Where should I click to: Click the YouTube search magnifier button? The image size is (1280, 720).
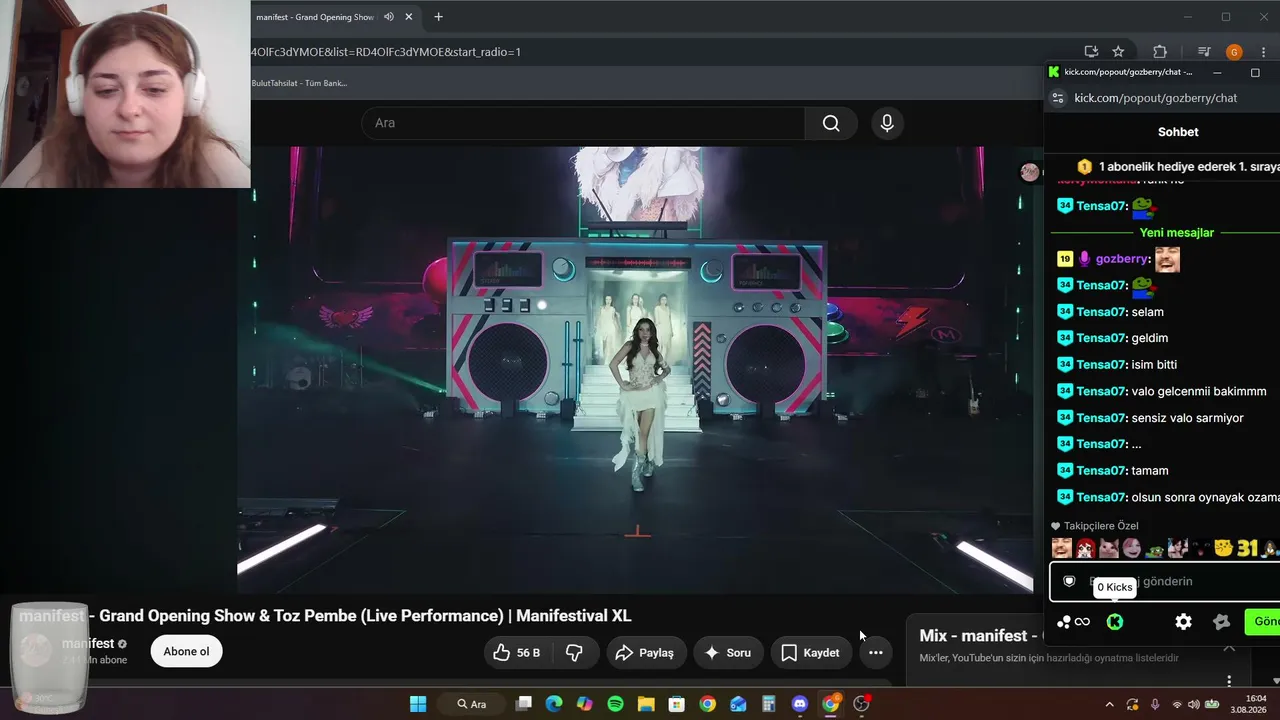pos(831,123)
